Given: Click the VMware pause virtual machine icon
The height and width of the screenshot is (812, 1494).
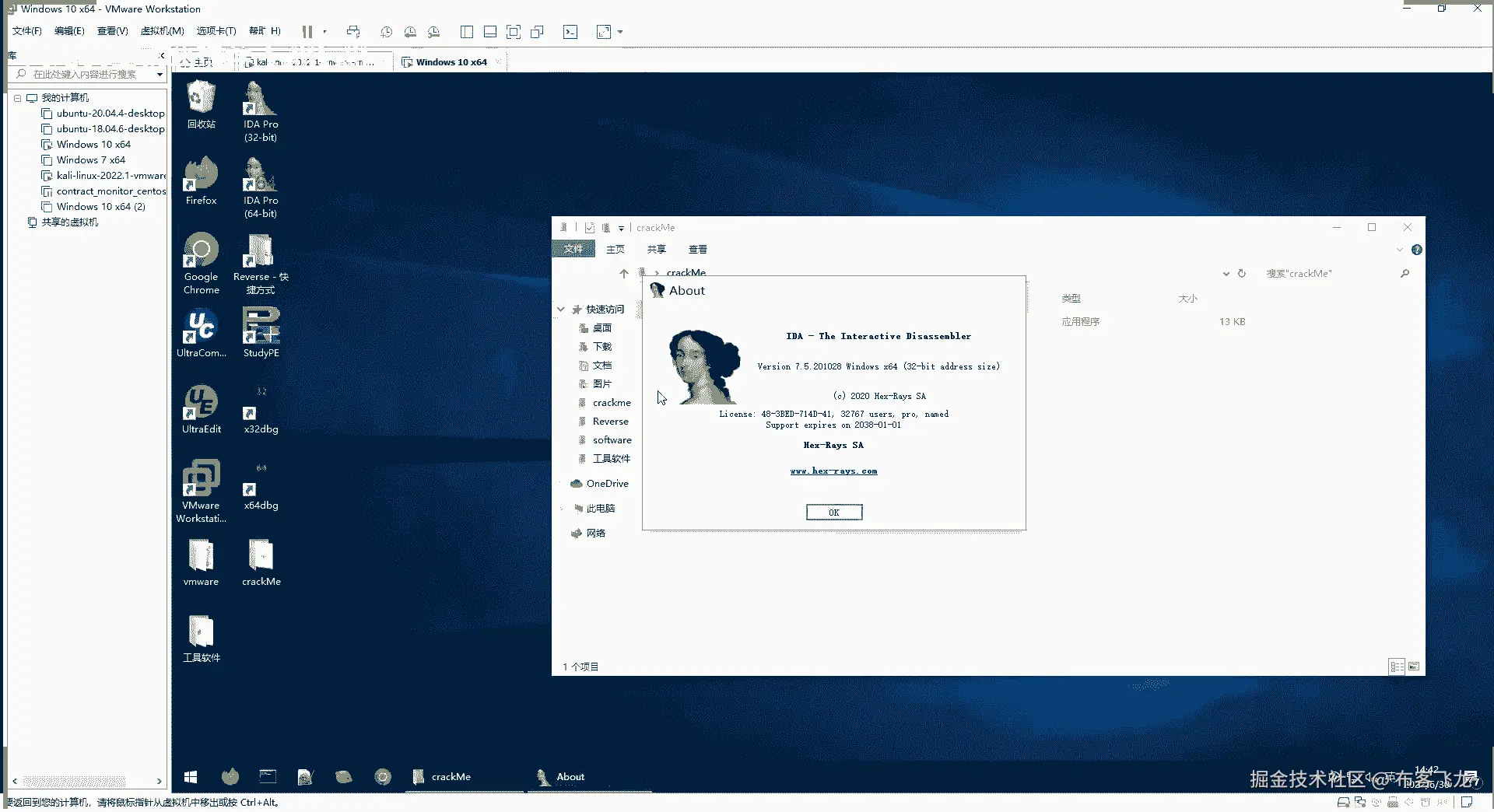Looking at the screenshot, I should click(x=307, y=32).
